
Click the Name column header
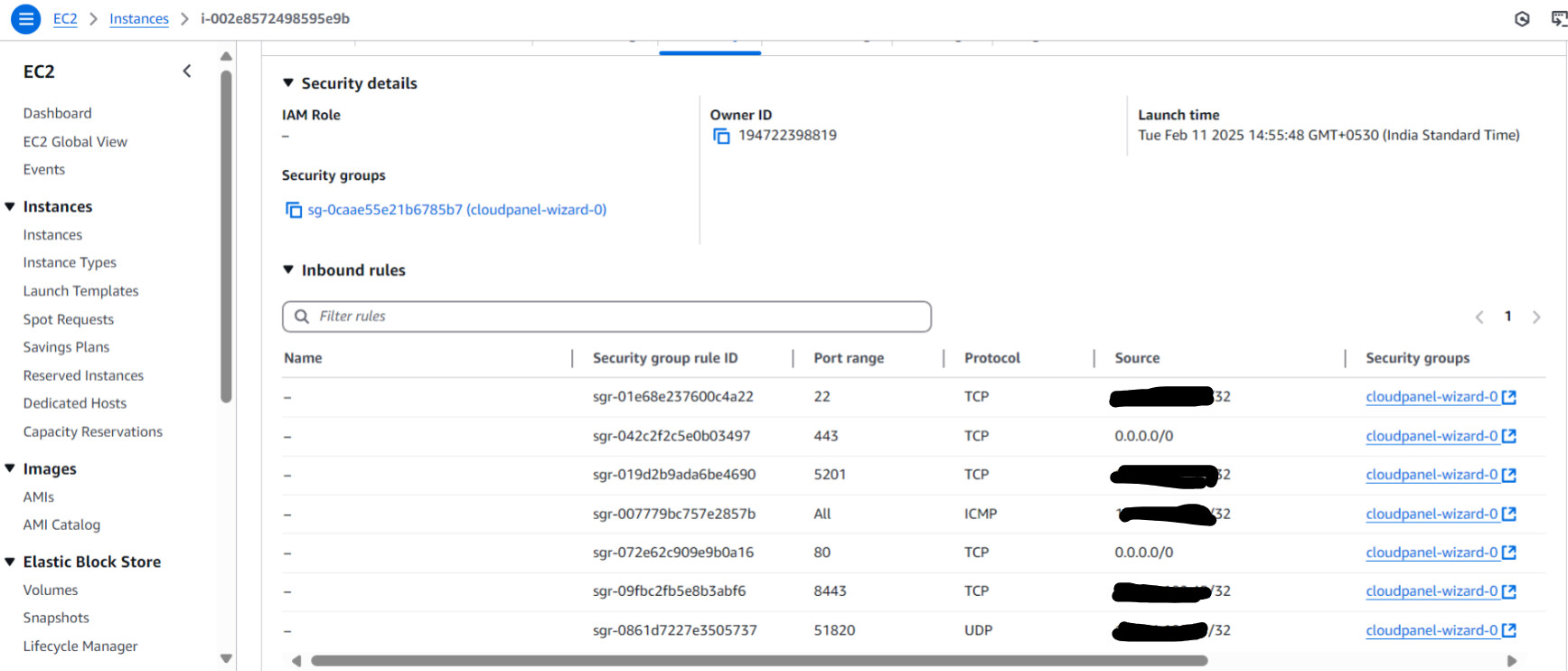click(x=303, y=358)
